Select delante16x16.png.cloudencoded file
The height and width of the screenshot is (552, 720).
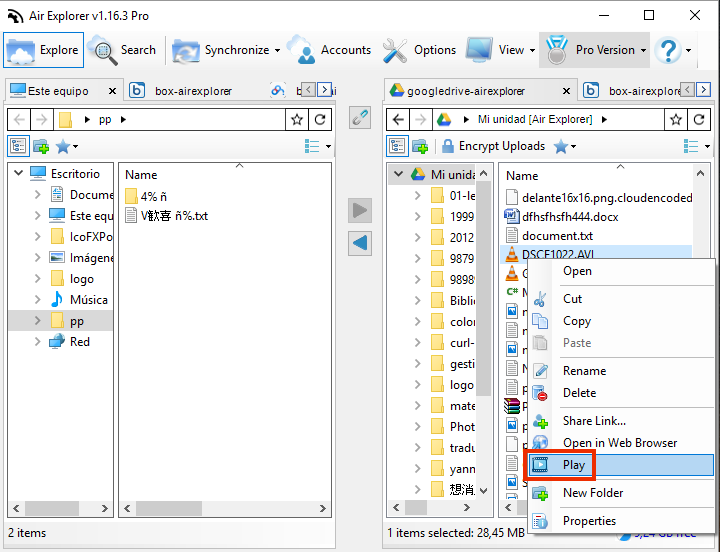pos(599,197)
